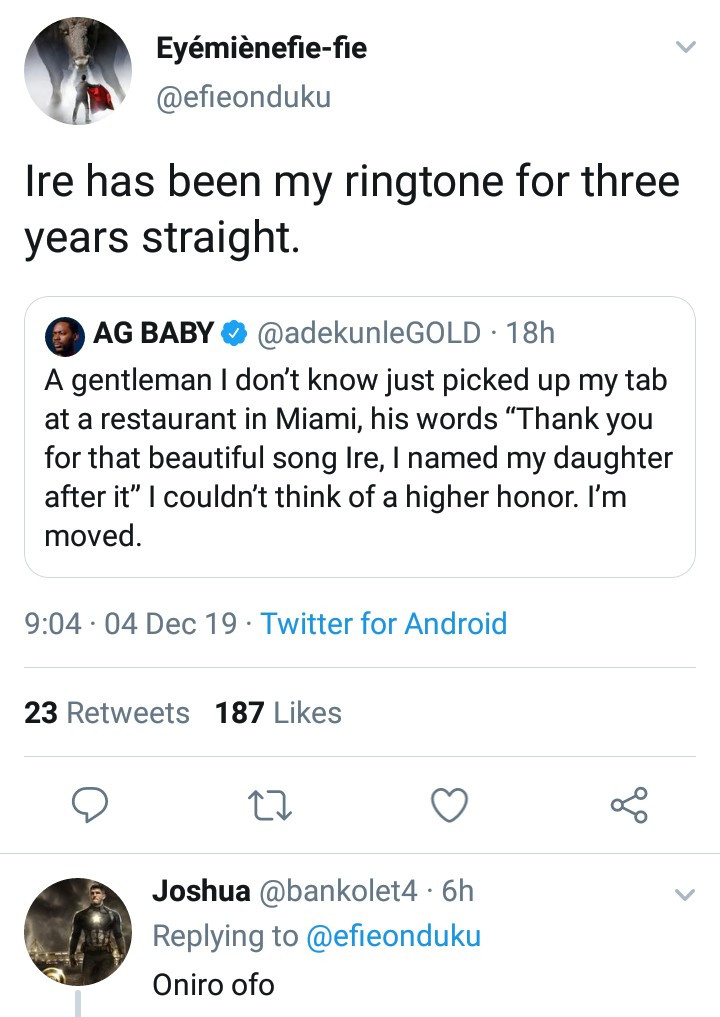Open Joshua's profile avatar
The image size is (720, 1017).
coord(77,932)
